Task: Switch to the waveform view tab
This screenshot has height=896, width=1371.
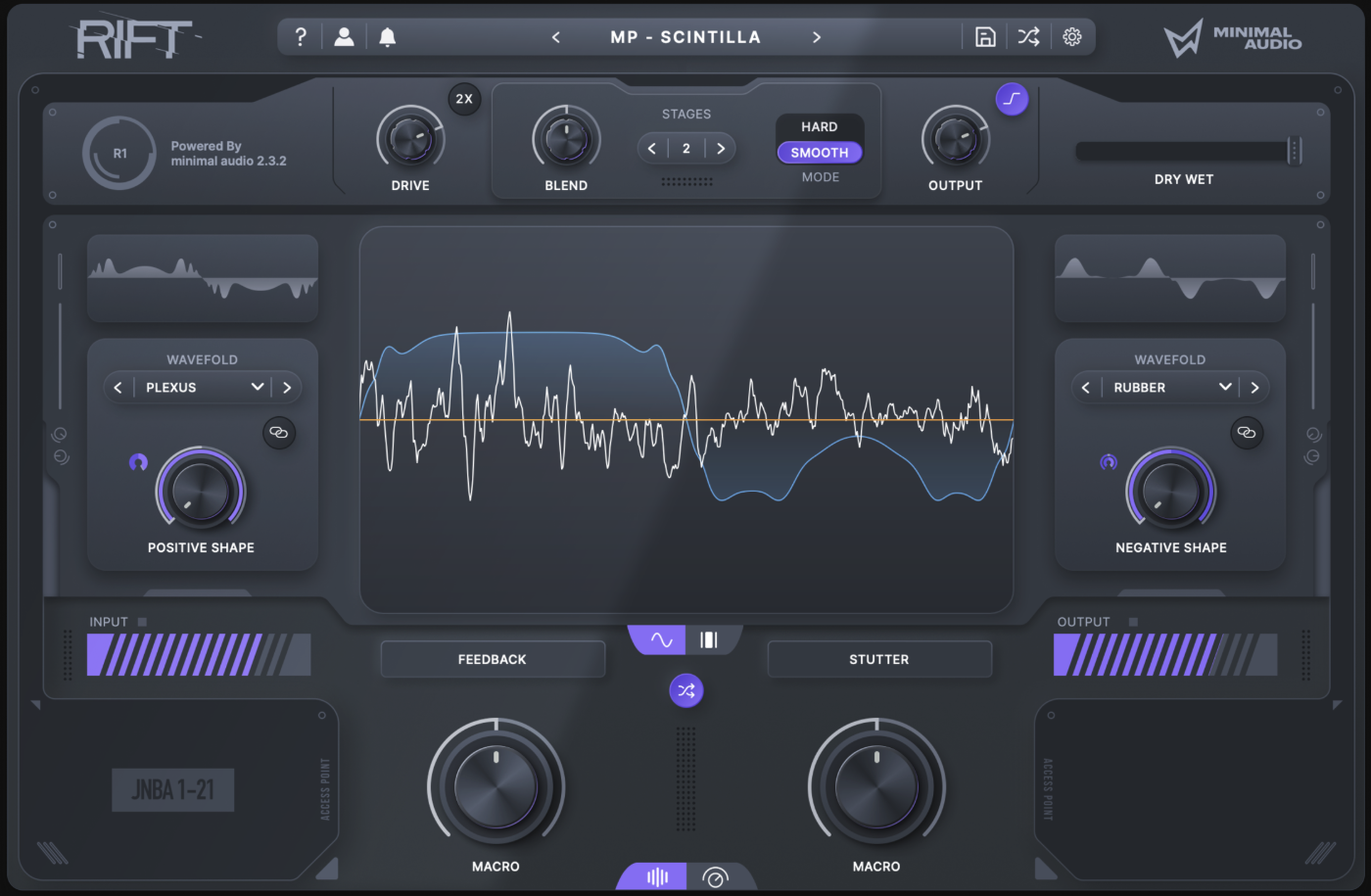Action: 661,640
